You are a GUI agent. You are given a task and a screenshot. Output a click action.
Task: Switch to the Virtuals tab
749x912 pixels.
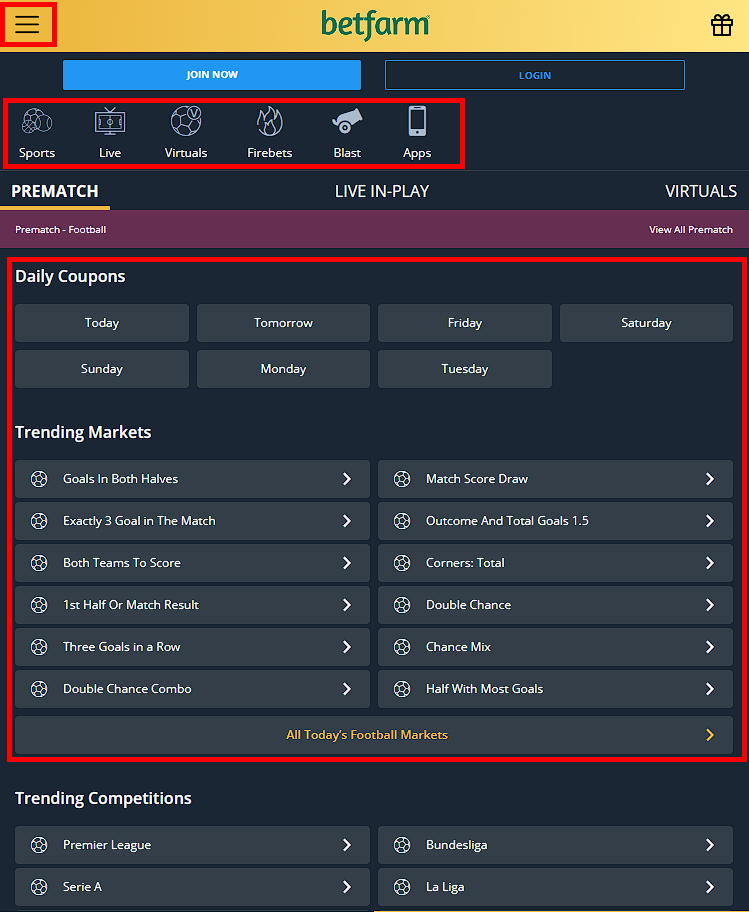coord(700,191)
